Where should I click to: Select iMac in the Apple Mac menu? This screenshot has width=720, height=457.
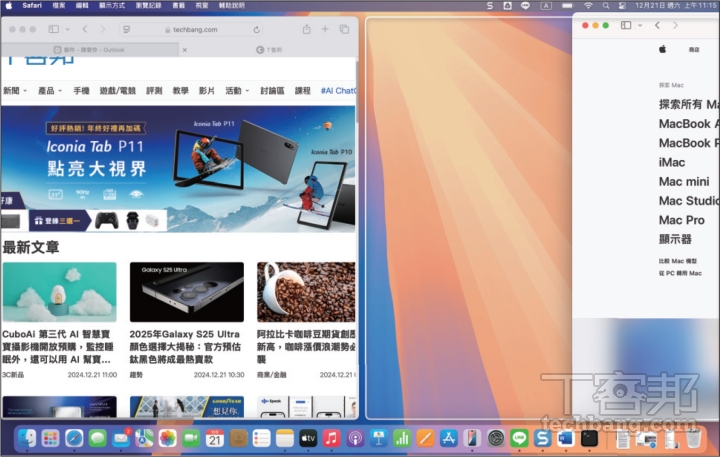[x=672, y=162]
